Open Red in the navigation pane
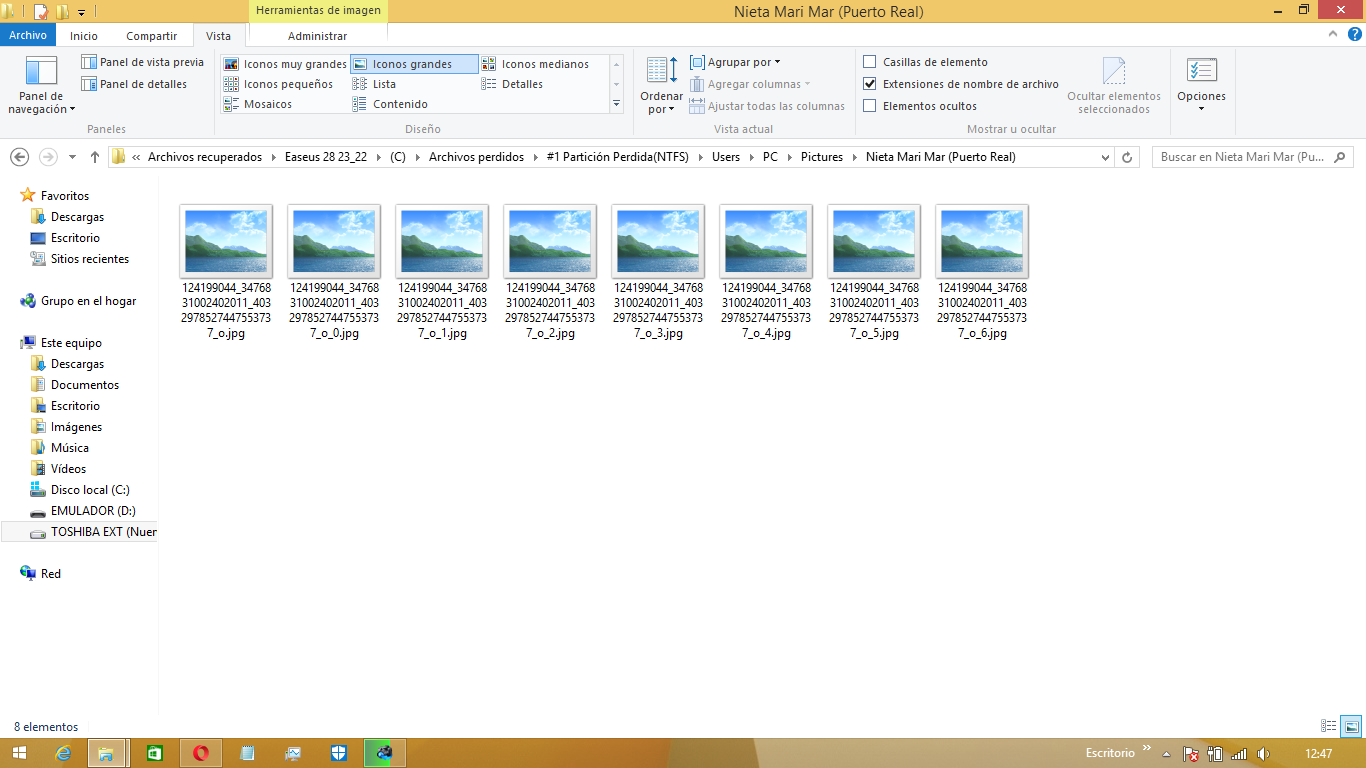Screen dimensions: 1366x768 pos(51,574)
